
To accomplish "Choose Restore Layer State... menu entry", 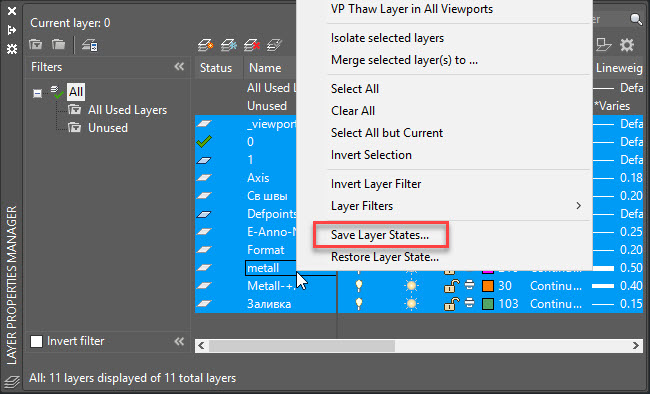I will pyautogui.click(x=385, y=257).
